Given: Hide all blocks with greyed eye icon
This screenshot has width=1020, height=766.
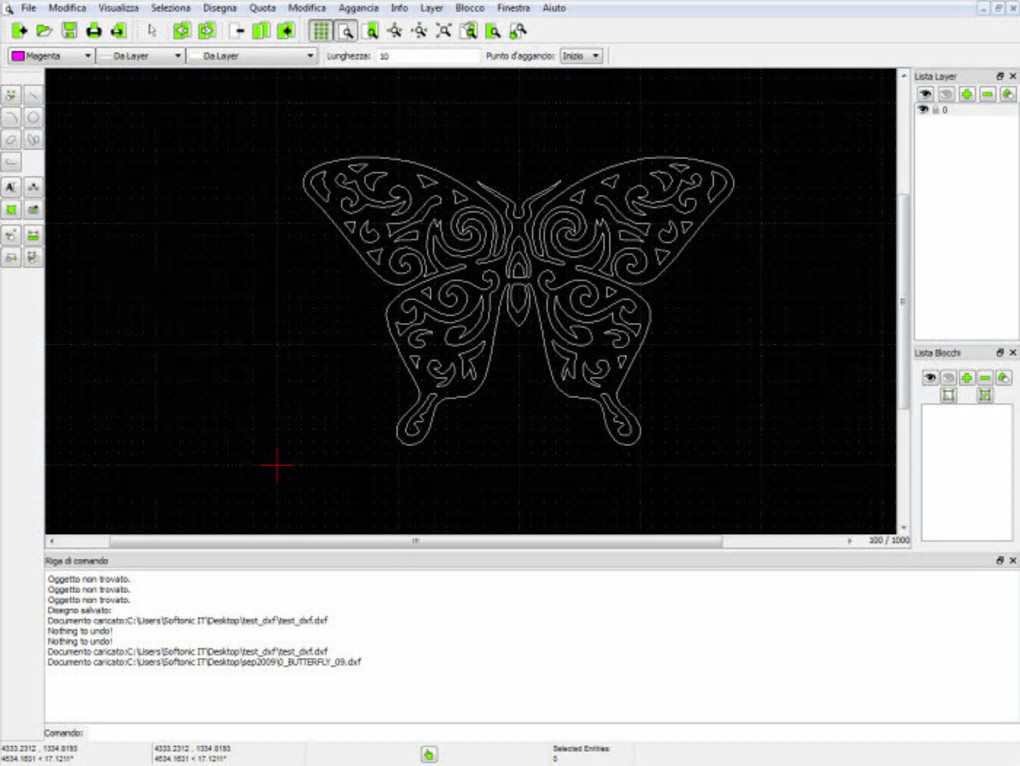Looking at the screenshot, I should coord(948,377).
